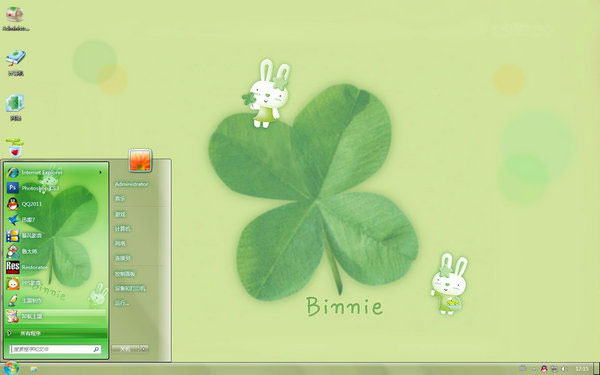Open the PPS video player entry
The width and height of the screenshot is (600, 375).
coord(55,283)
